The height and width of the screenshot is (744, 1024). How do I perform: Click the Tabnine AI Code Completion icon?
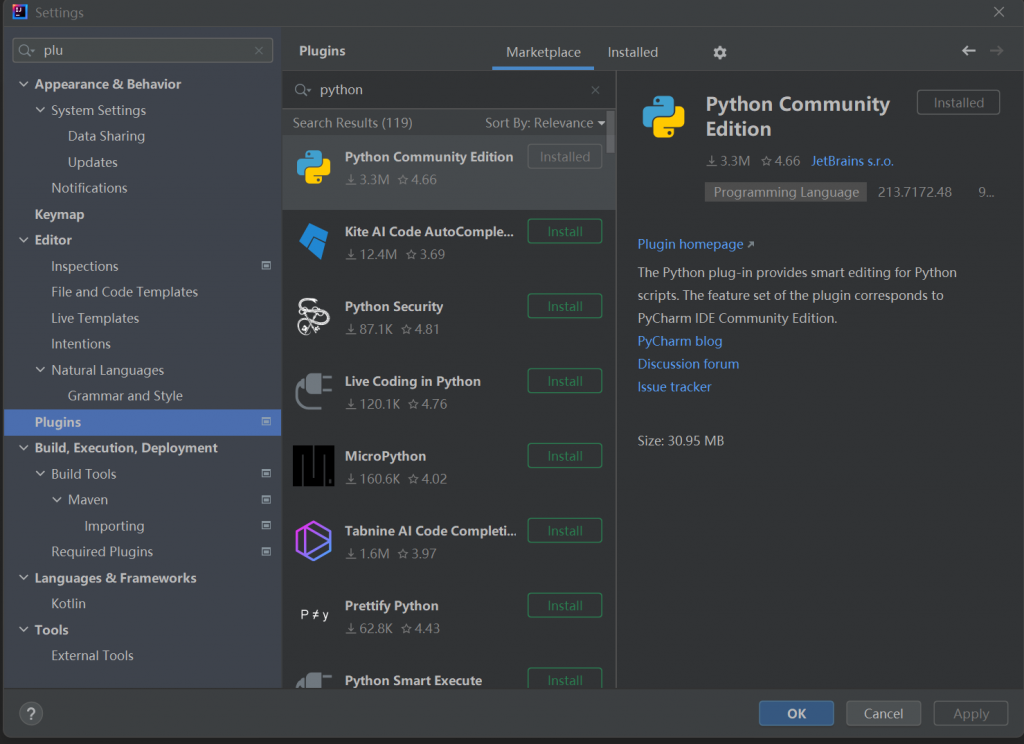point(313,541)
